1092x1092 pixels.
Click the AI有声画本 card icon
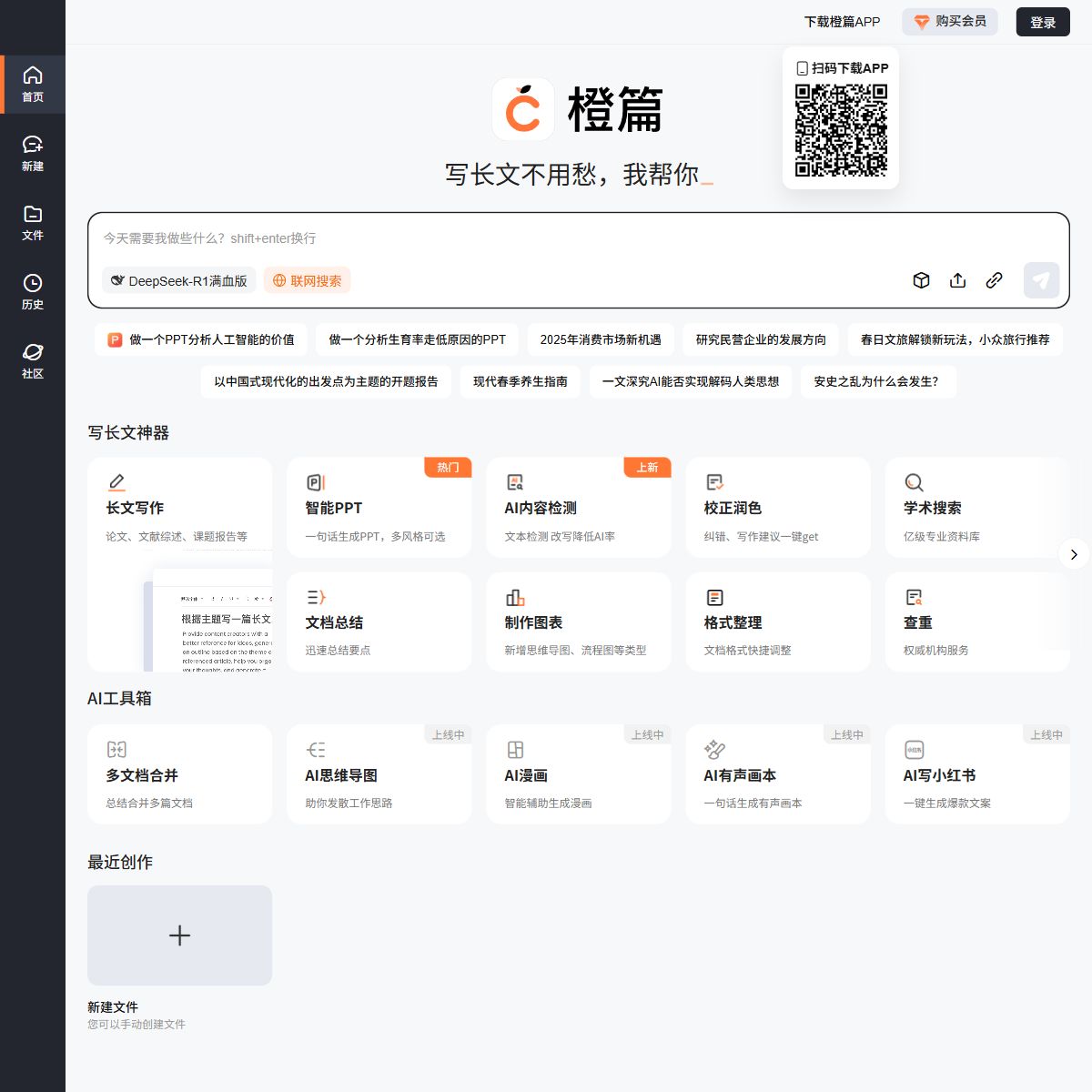click(x=714, y=750)
